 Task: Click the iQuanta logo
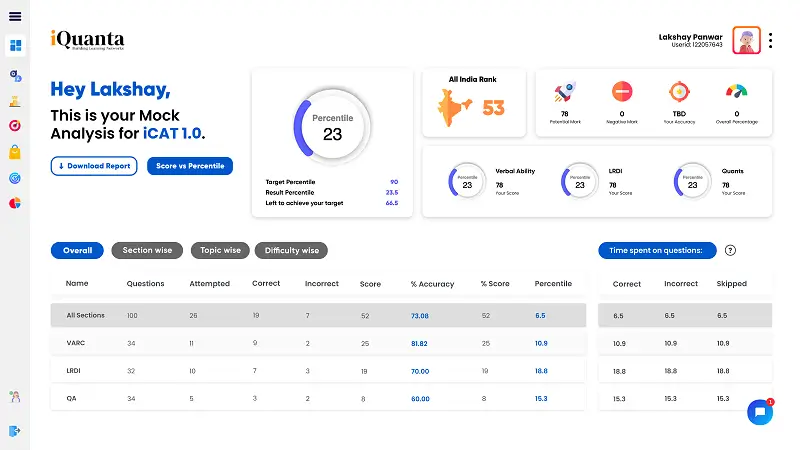point(87,40)
